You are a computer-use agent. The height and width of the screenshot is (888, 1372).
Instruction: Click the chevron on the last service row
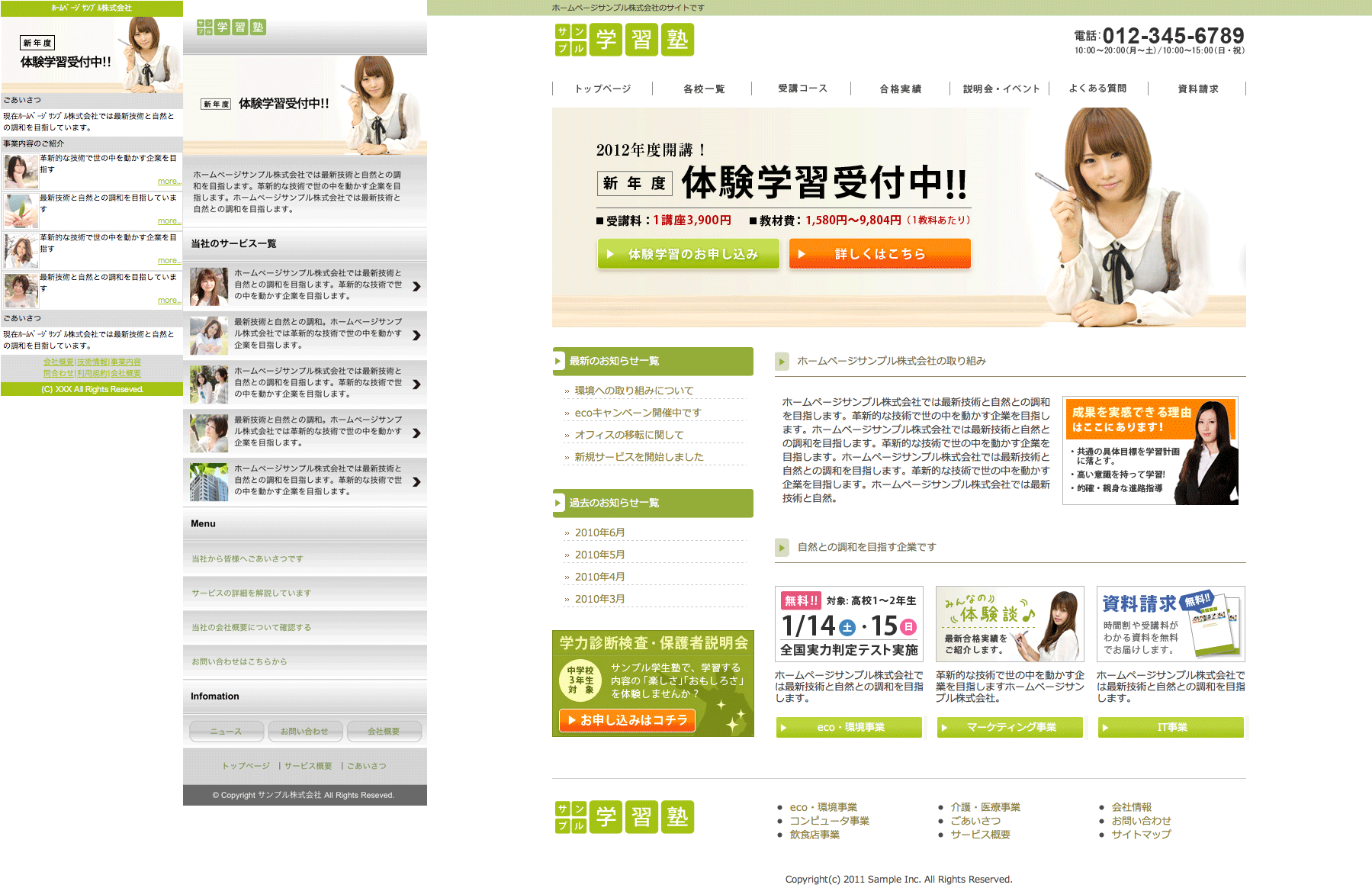(416, 482)
